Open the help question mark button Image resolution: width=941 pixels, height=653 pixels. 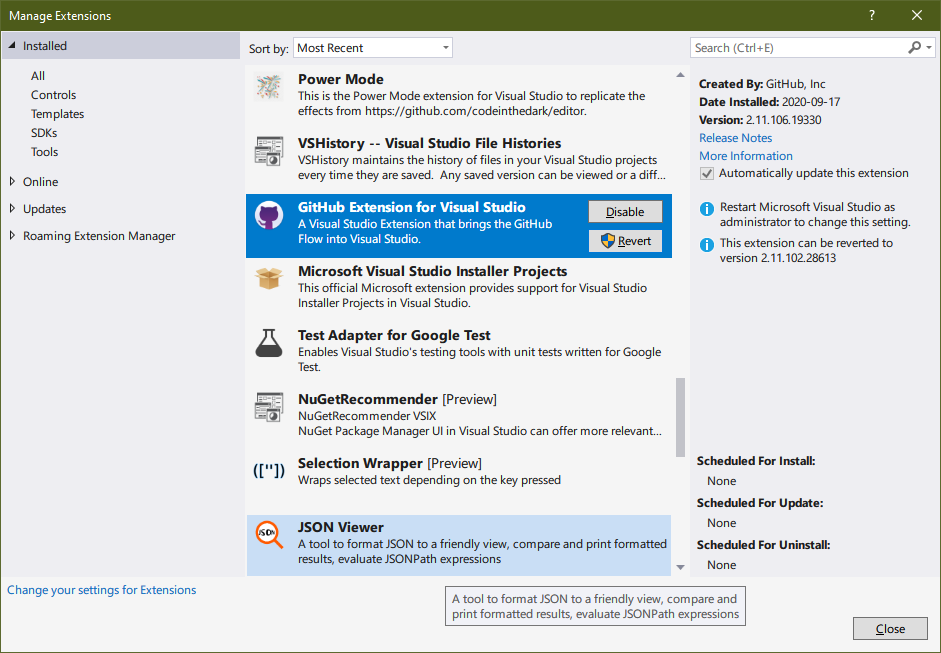pyautogui.click(x=871, y=16)
